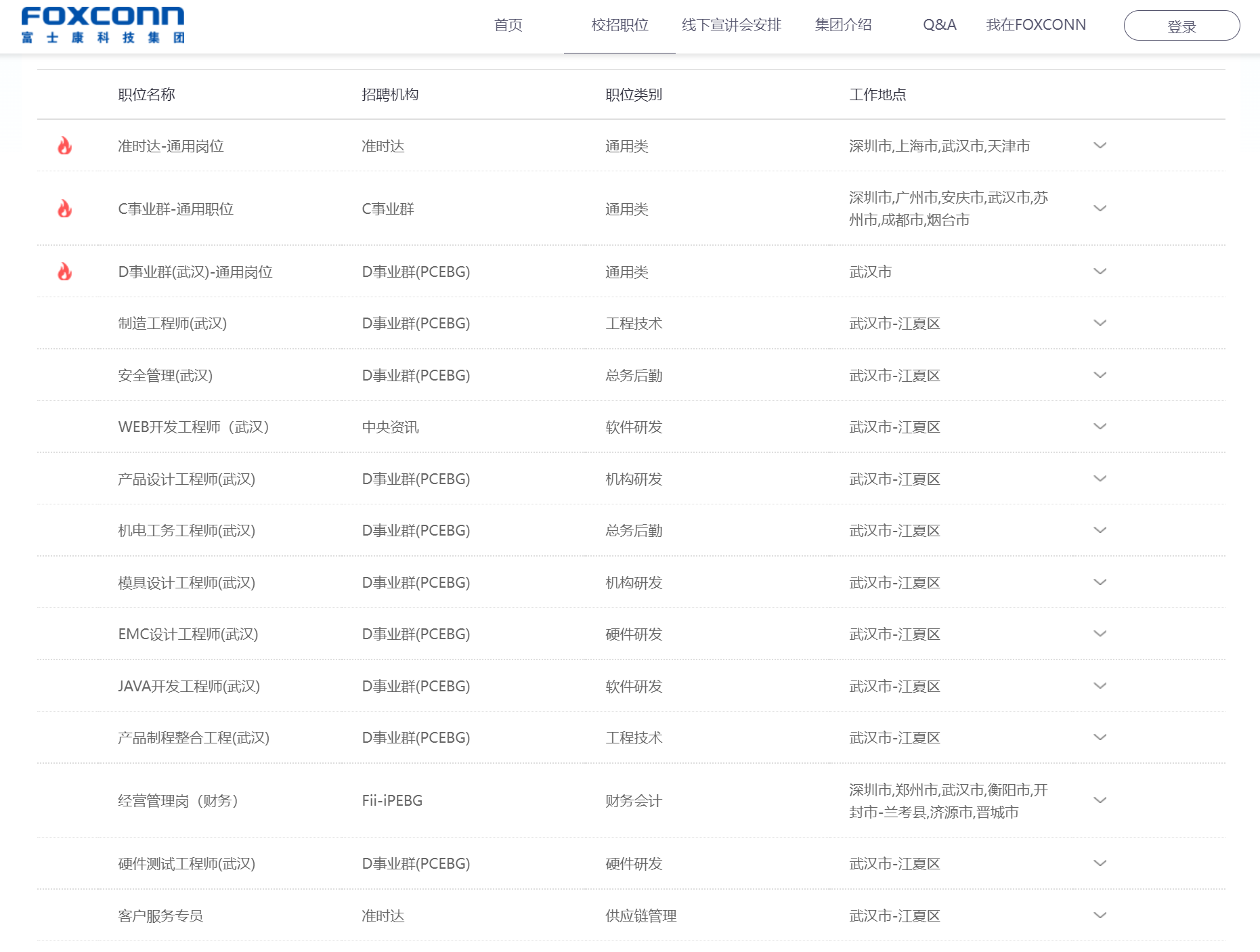Click the location cell starting 深圳市,广州市,安庆市
The height and width of the screenshot is (952, 1260).
[949, 209]
